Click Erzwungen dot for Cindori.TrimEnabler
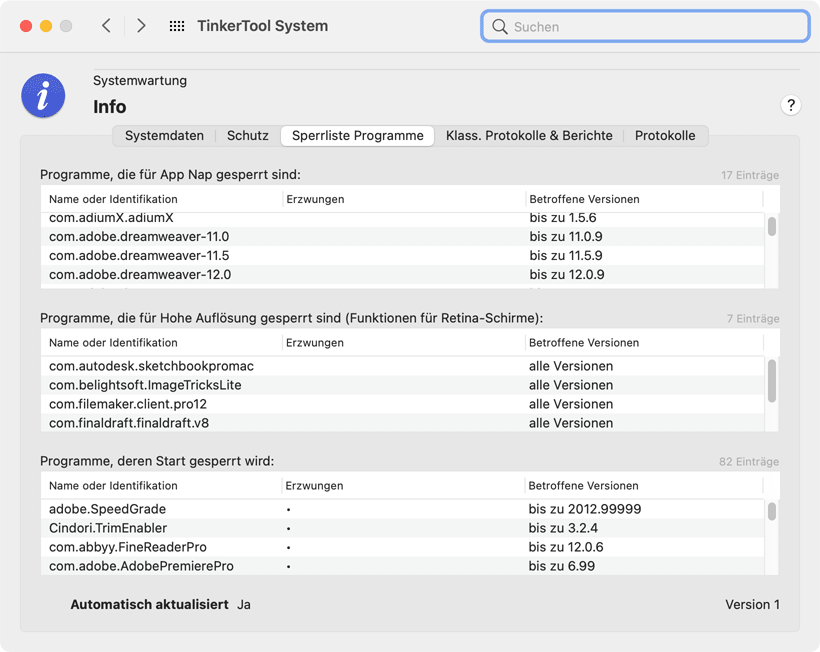This screenshot has height=652, width=820. pyautogui.click(x=289, y=529)
